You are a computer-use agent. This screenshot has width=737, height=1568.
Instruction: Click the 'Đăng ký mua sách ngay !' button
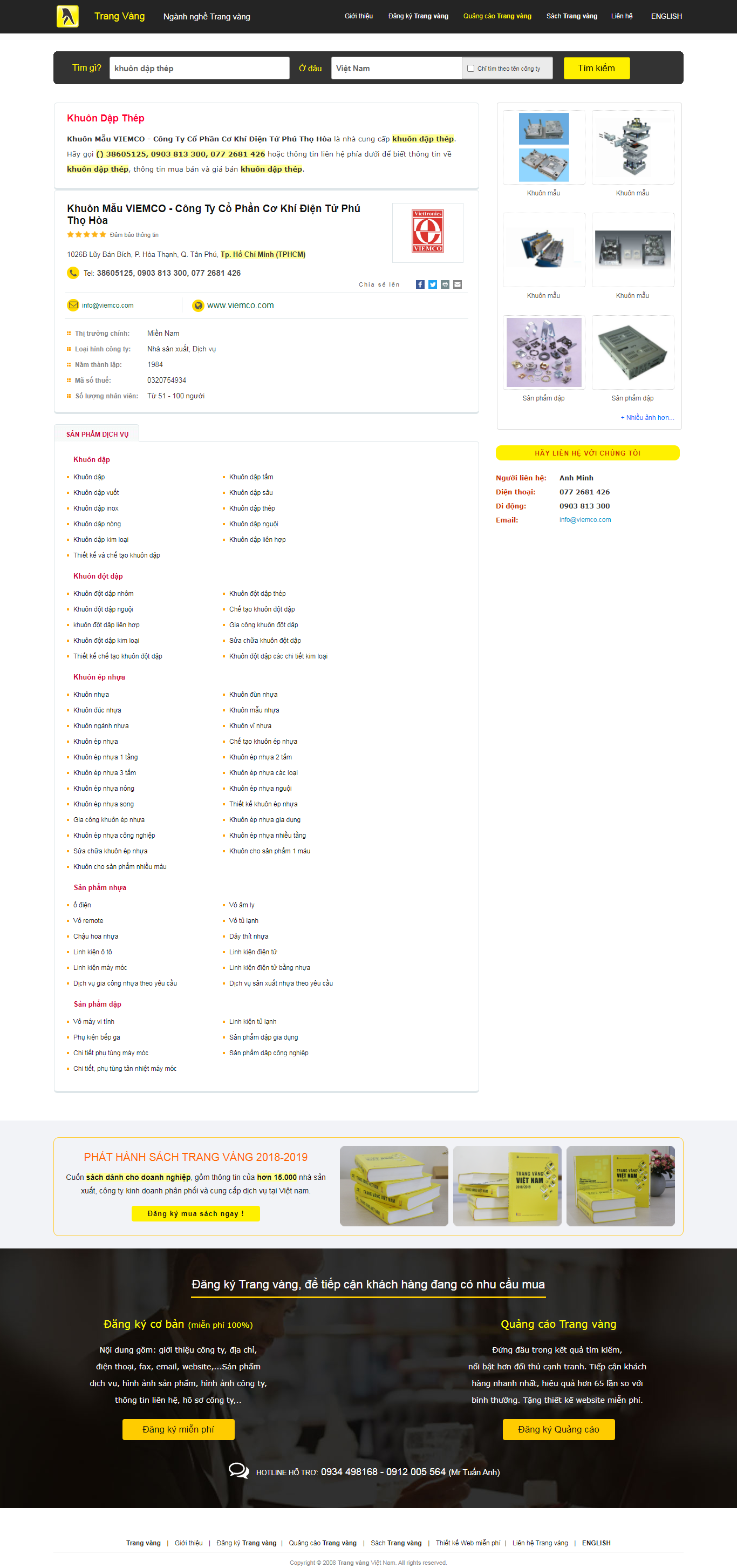coord(195,1213)
